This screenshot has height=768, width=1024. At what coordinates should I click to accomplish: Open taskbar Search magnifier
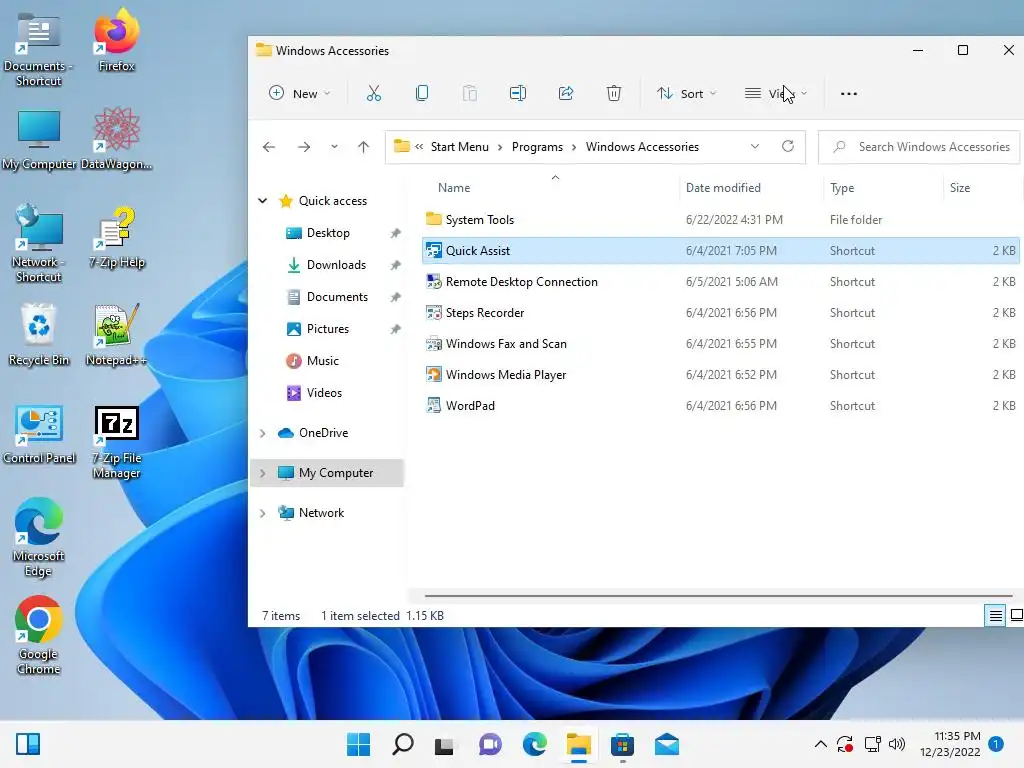tap(402, 744)
